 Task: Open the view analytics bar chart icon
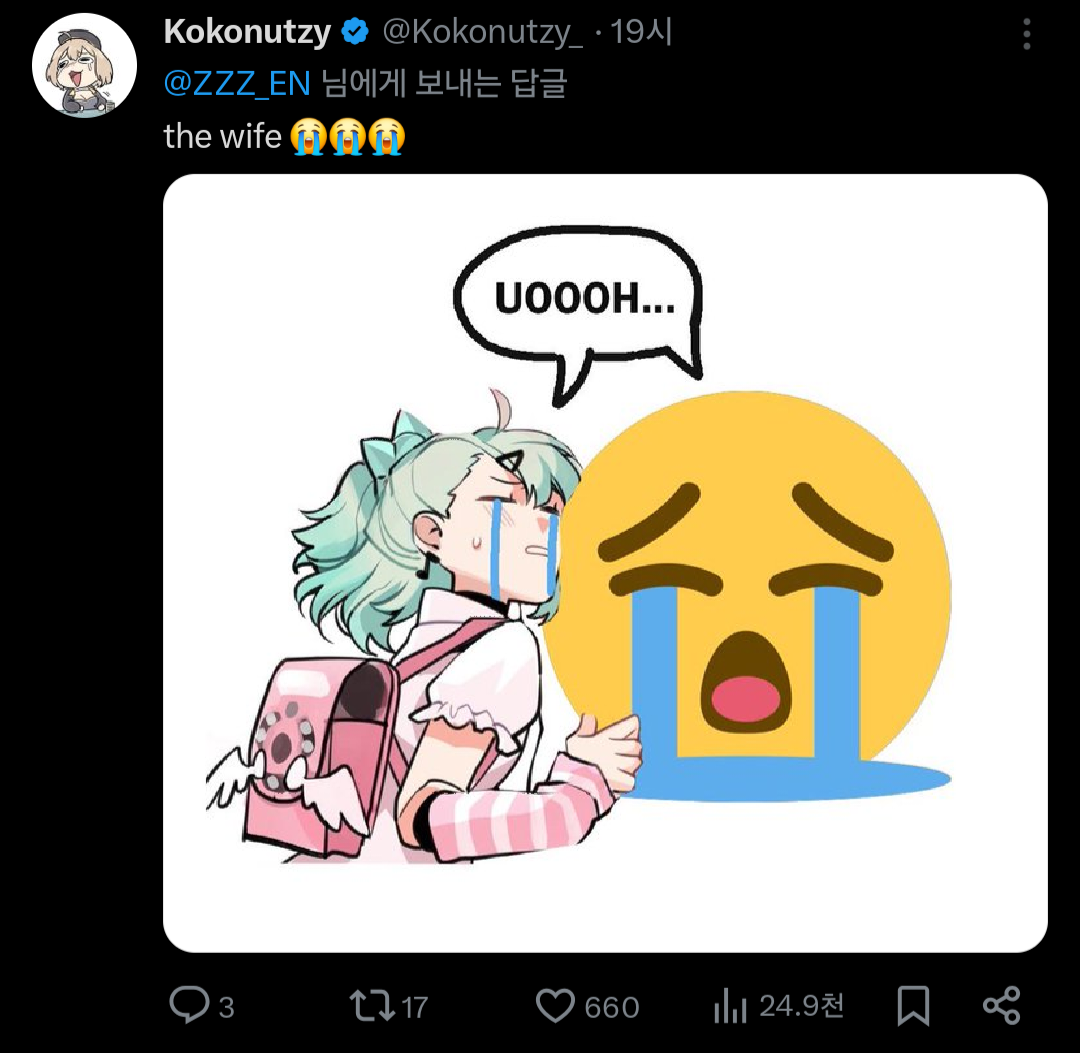click(730, 1006)
